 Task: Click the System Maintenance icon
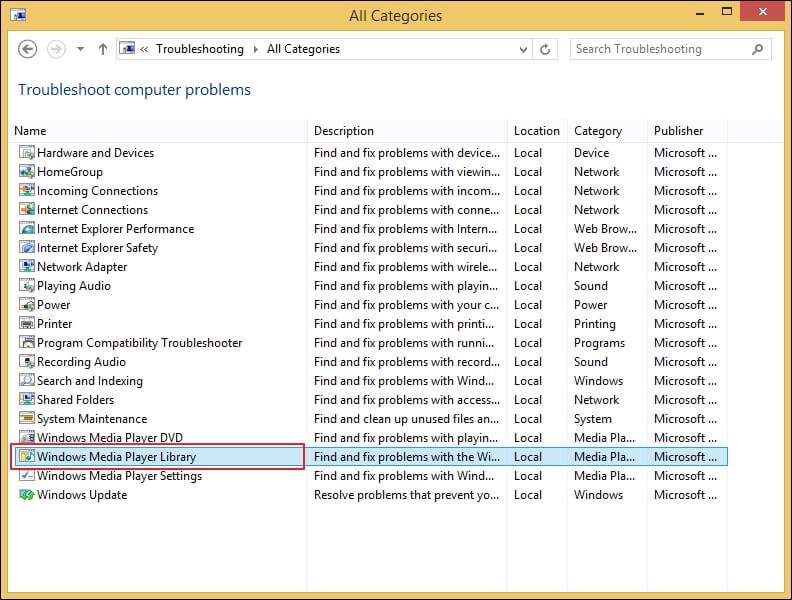[27, 419]
